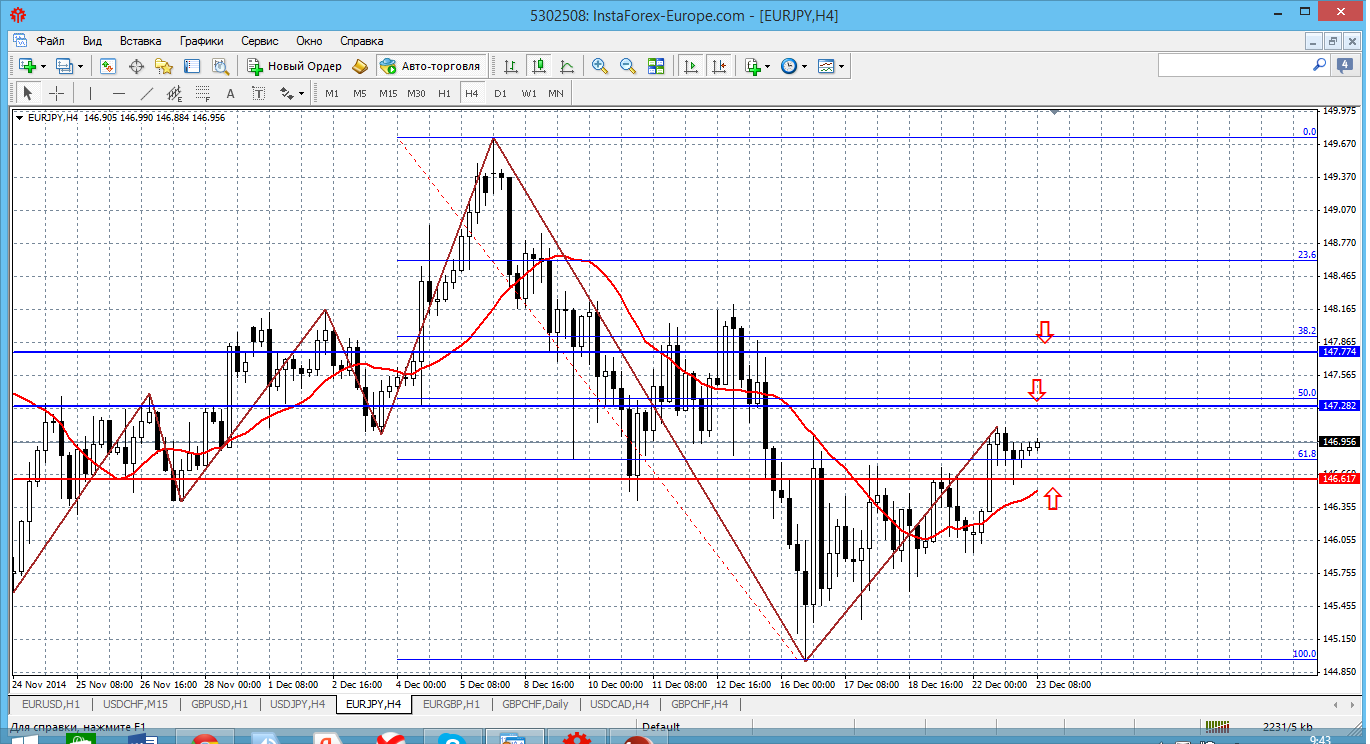Switch to the USDJPY,H4 chart tab
The image size is (1370, 744).
click(x=297, y=704)
